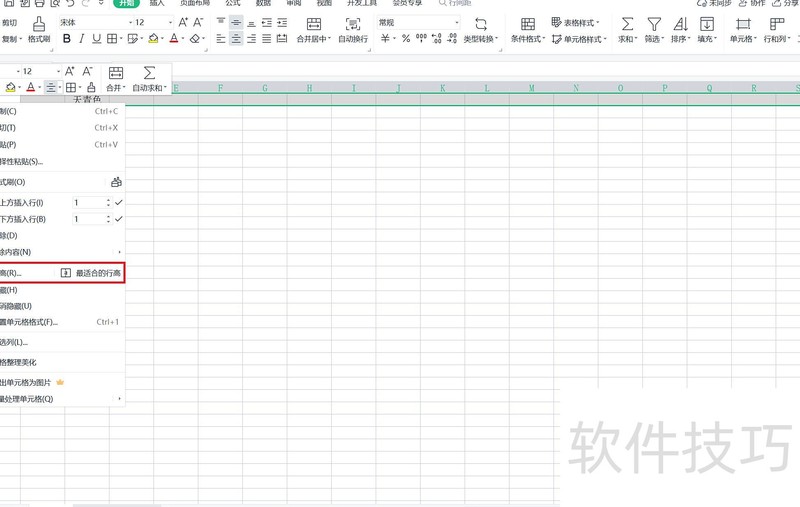Click the Fill (填充) icon
This screenshot has height=507, width=800.
[x=707, y=24]
